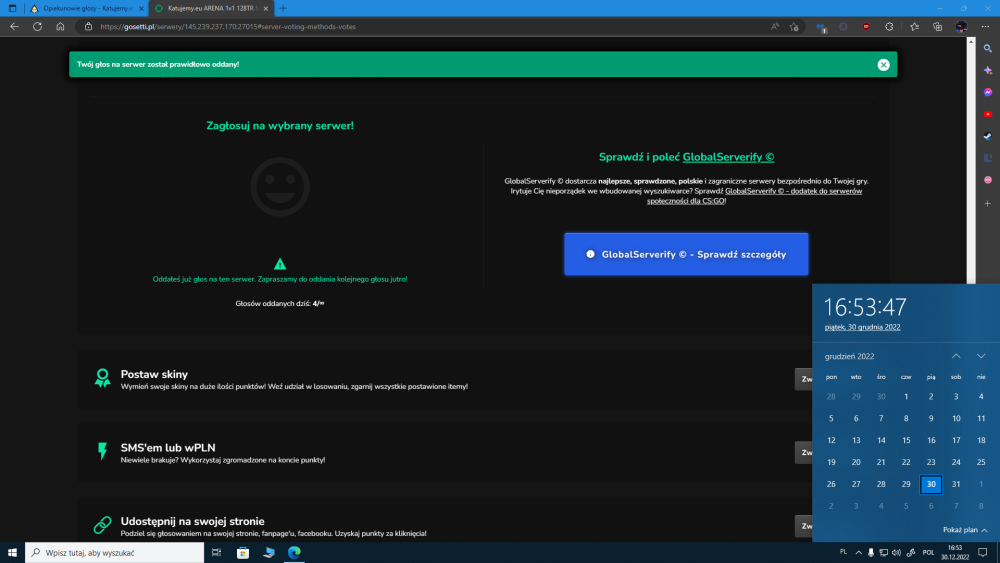The width and height of the screenshot is (1000, 563).
Task: Open Windows Start menu
Action: tap(12, 552)
